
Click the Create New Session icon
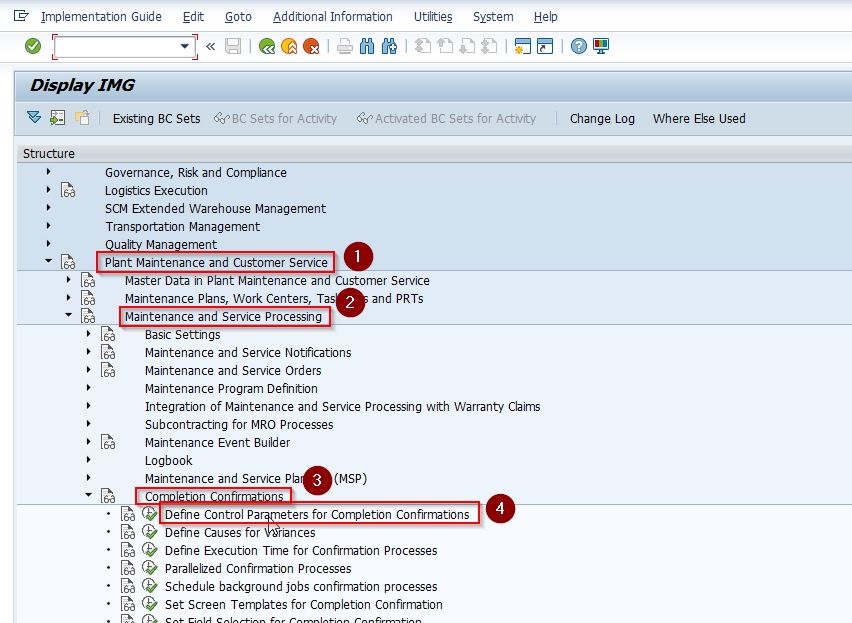[522, 46]
